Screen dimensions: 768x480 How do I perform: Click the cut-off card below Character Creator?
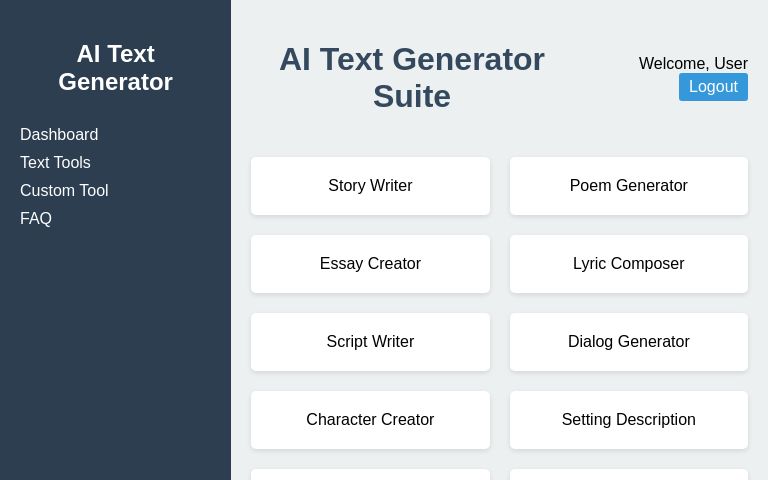pyautogui.click(x=370, y=475)
